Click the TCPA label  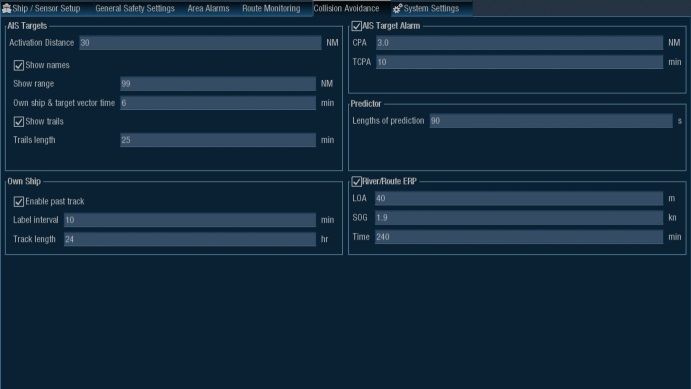[x=361, y=62]
